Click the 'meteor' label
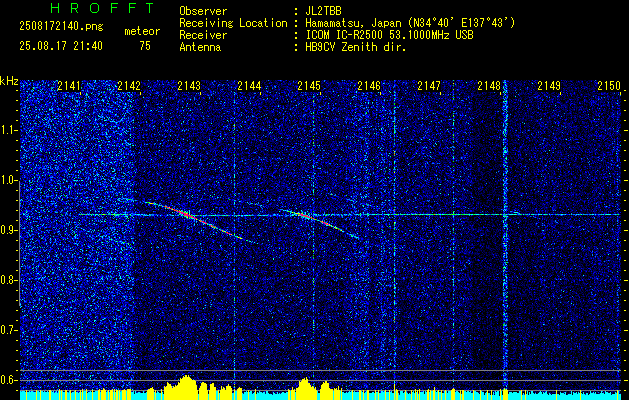 (142, 31)
